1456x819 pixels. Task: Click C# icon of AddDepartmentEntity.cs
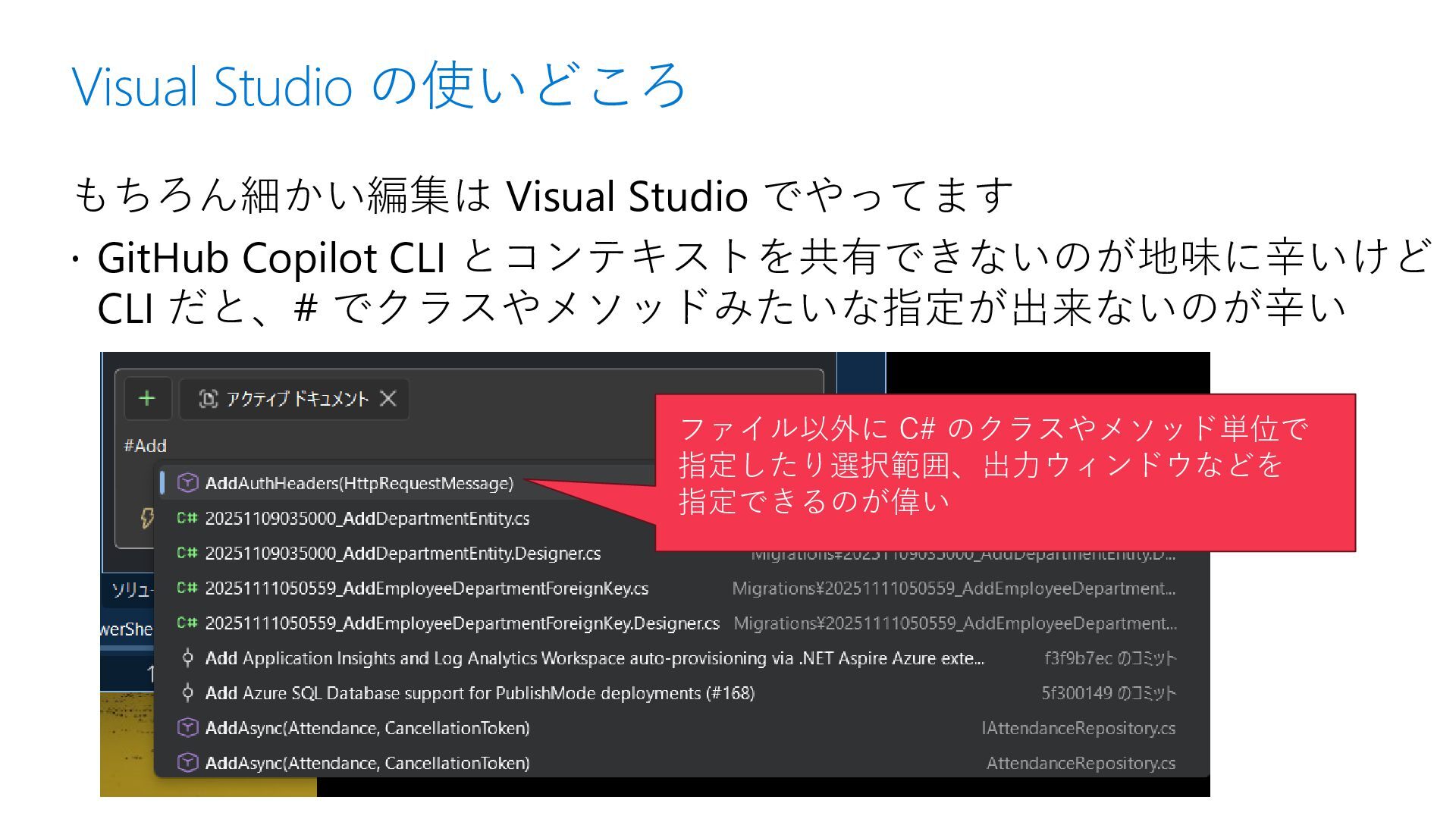point(187,518)
